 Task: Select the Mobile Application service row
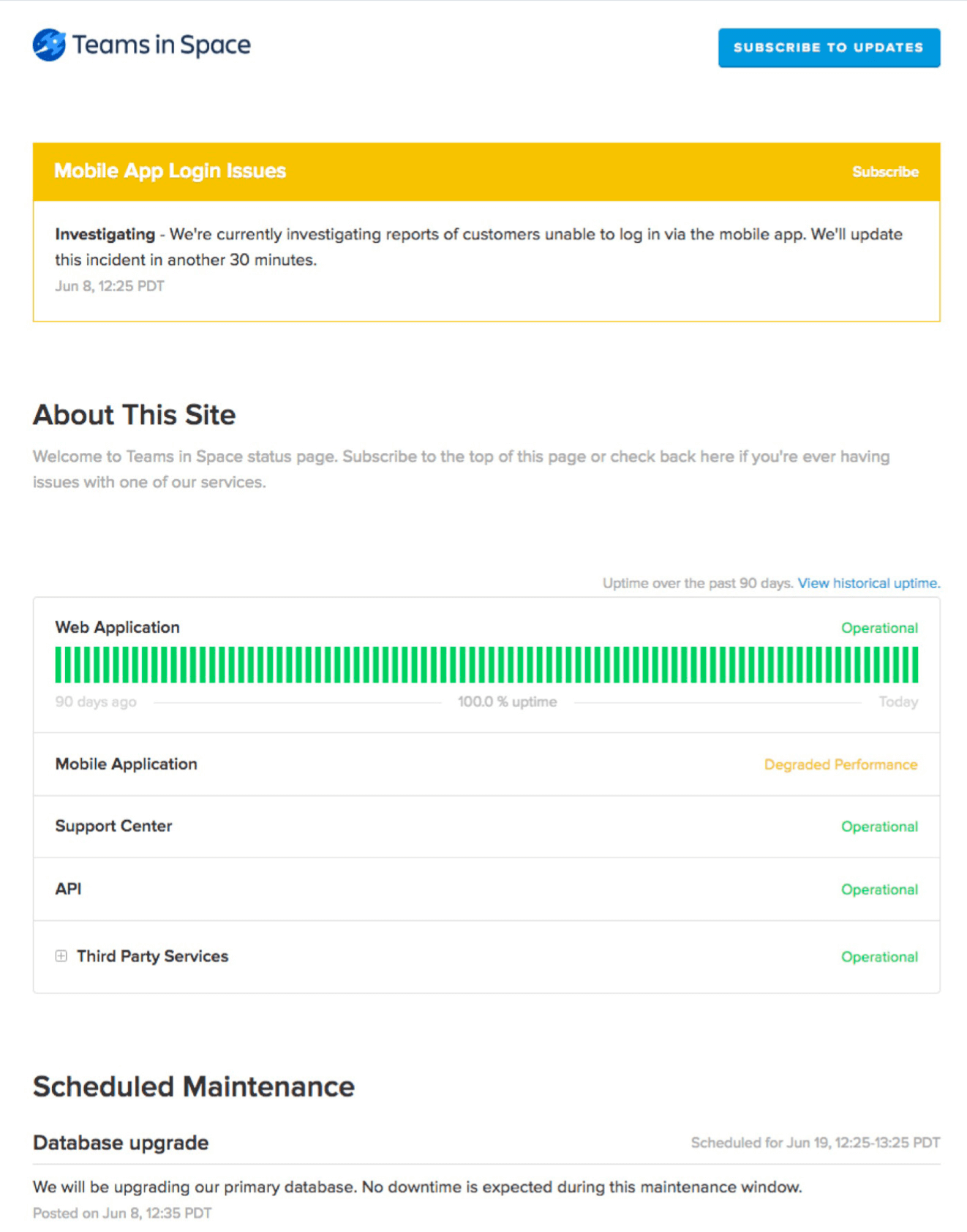[x=126, y=764]
